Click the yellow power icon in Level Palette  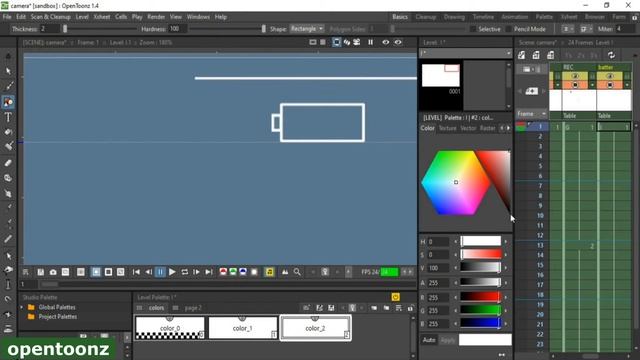(395, 297)
